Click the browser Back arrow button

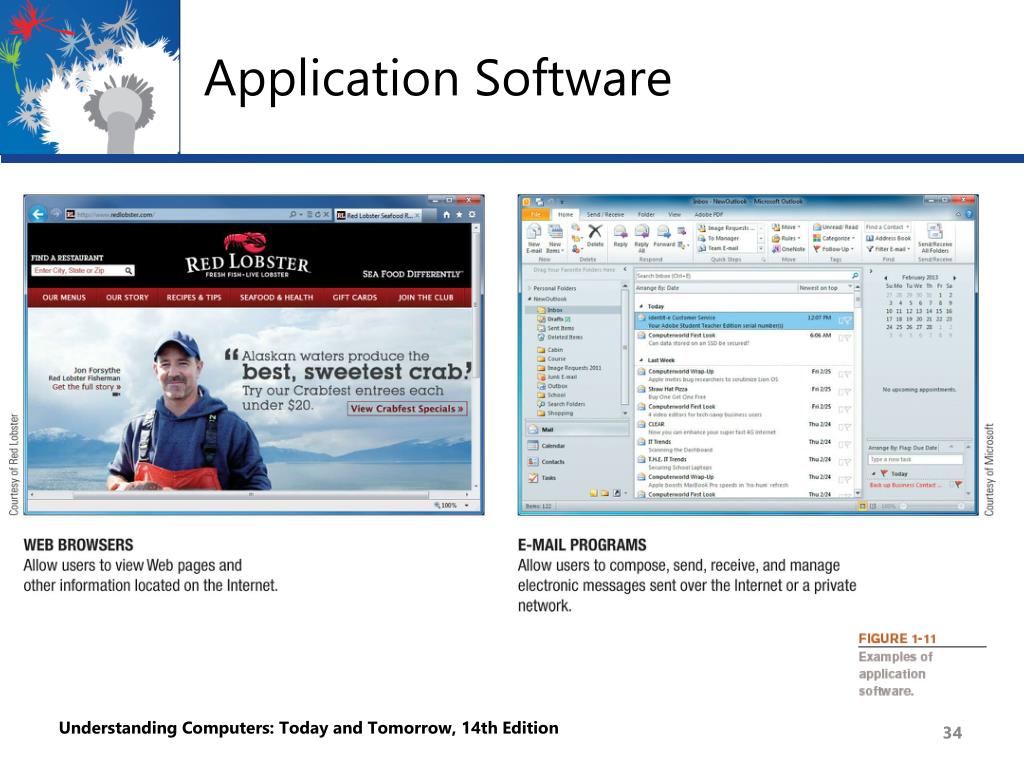coord(38,214)
